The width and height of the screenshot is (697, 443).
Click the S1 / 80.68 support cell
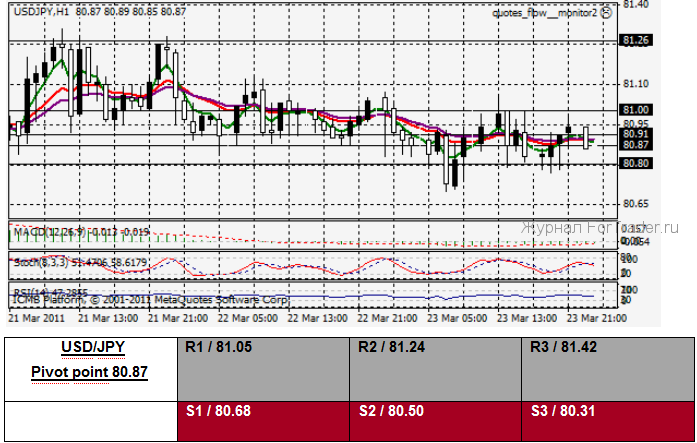point(263,421)
